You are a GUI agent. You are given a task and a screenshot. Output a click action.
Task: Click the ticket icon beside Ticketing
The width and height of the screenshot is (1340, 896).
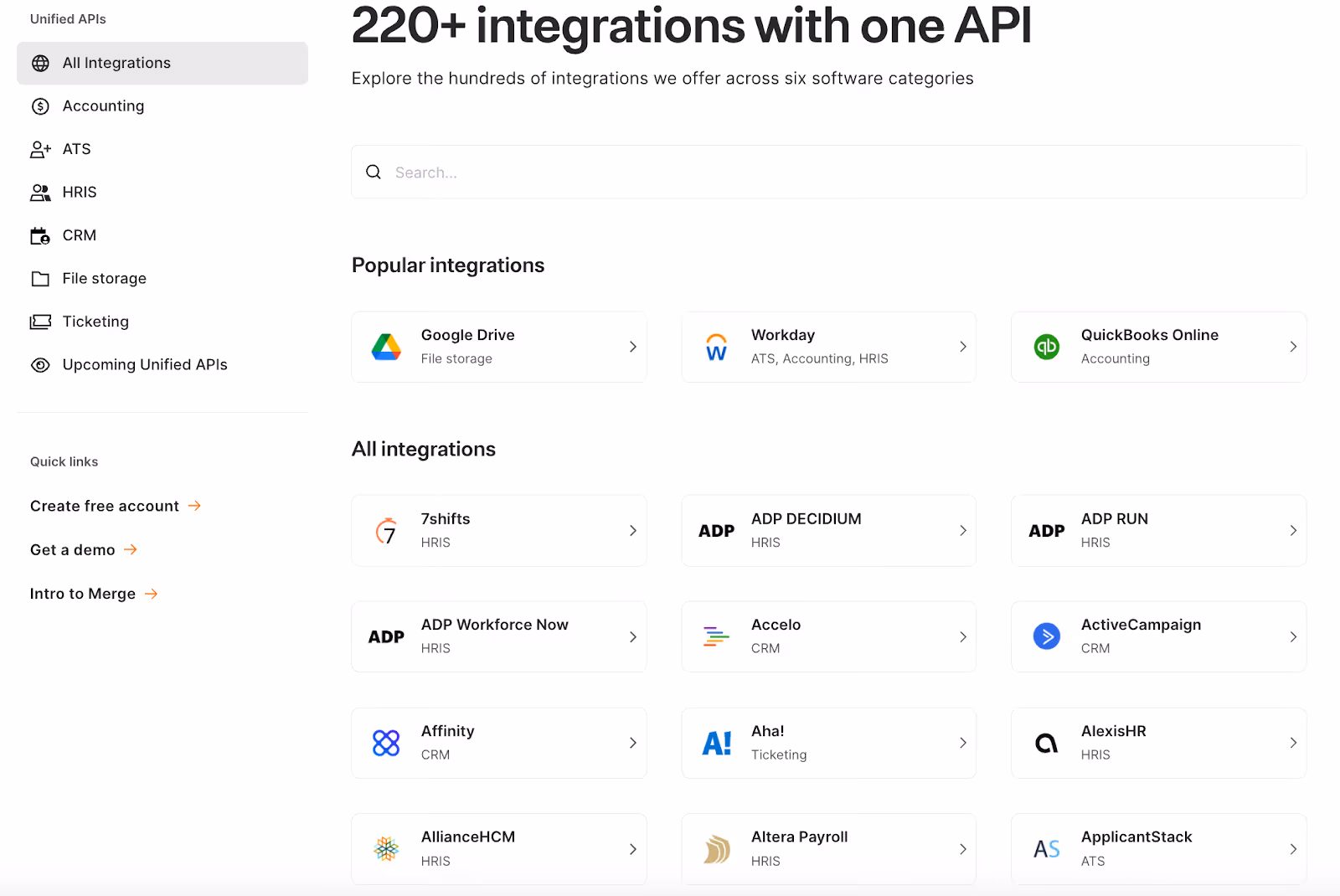(x=40, y=322)
